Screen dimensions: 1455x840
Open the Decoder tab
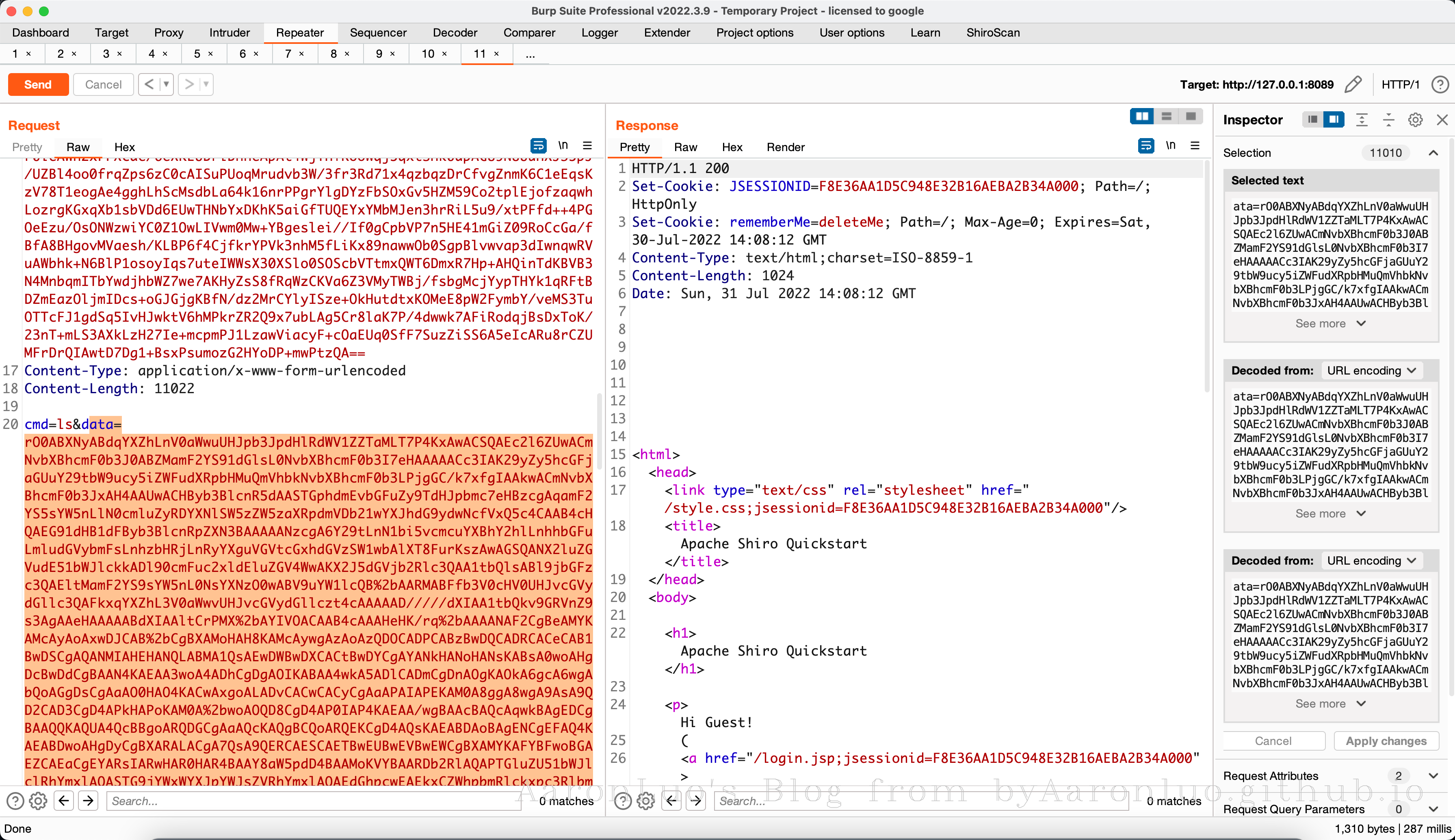(455, 32)
